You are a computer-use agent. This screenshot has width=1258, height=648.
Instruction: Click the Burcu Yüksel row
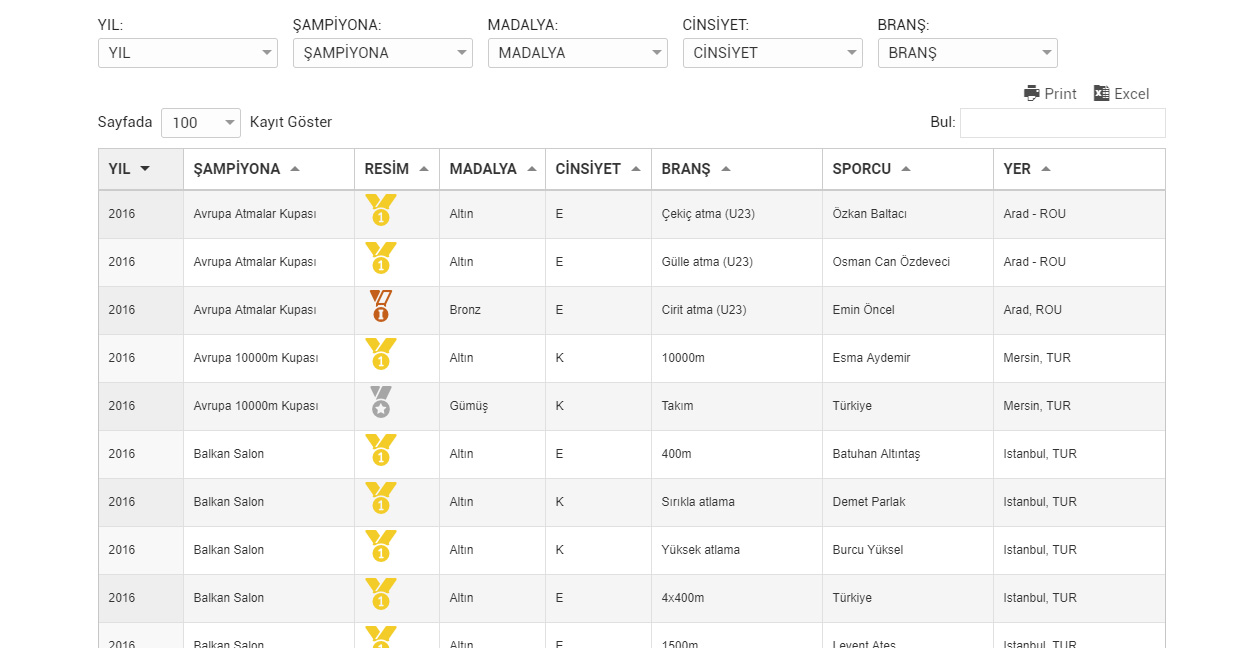pyautogui.click(x=632, y=550)
